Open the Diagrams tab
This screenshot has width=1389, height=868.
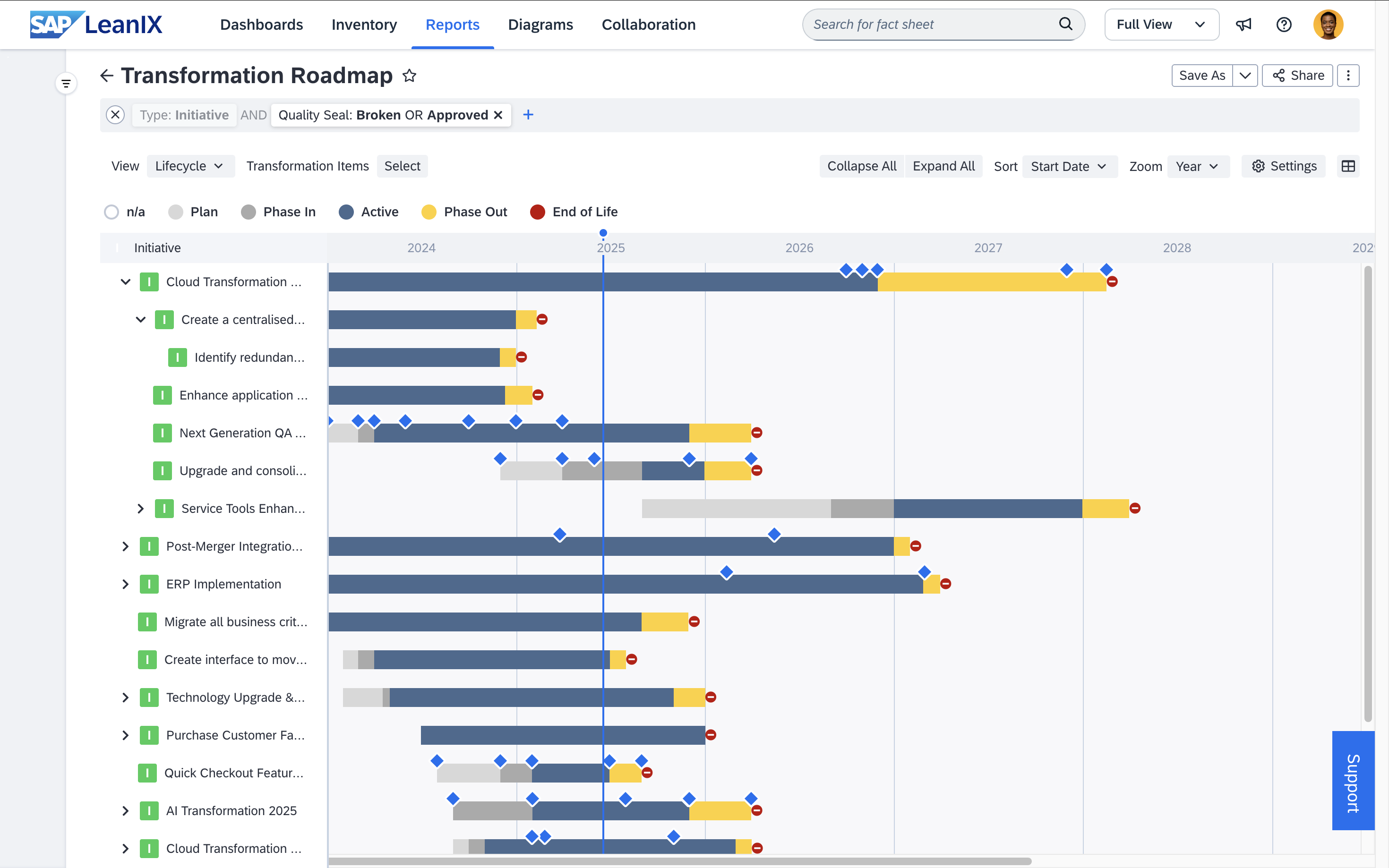click(540, 25)
